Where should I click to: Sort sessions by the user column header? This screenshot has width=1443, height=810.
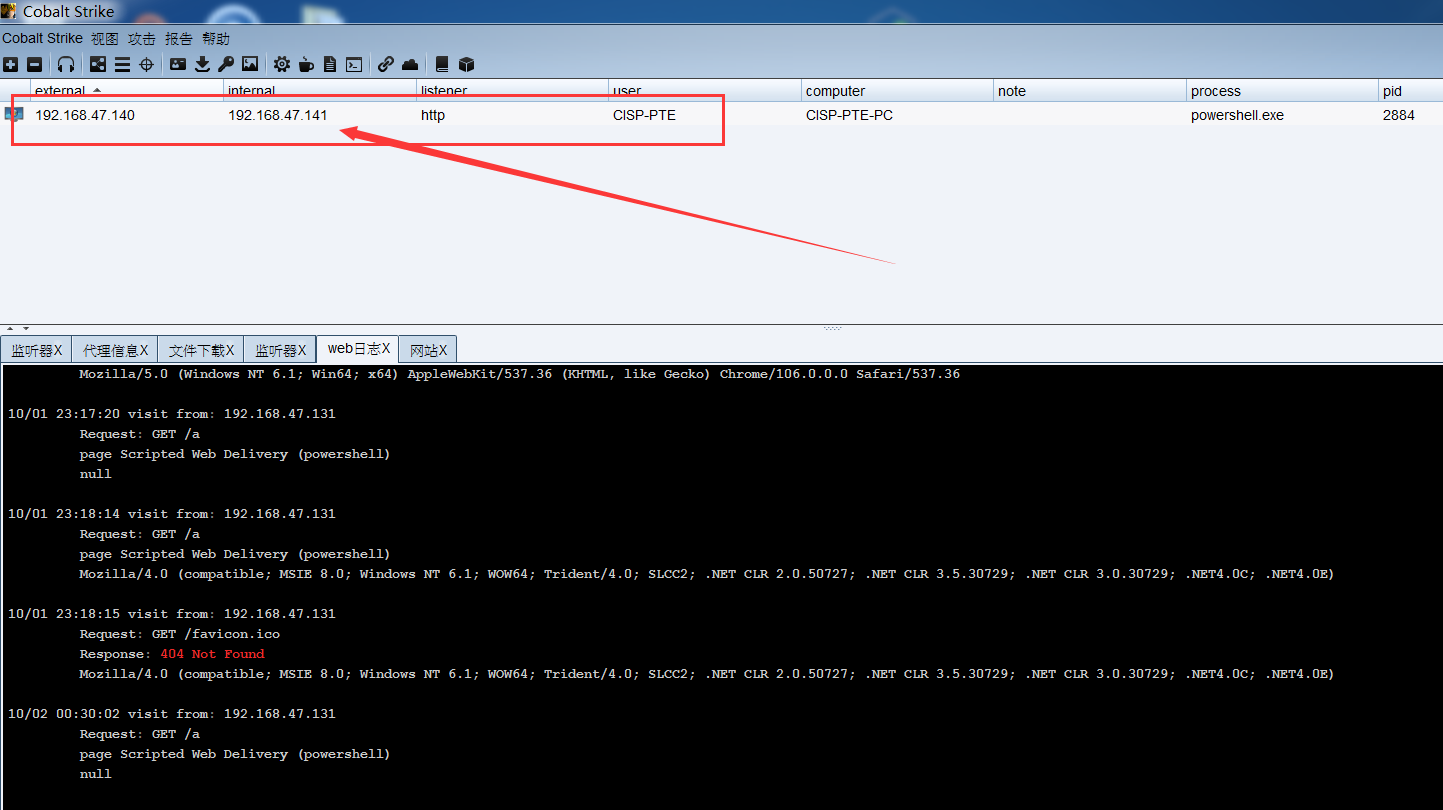[706, 90]
